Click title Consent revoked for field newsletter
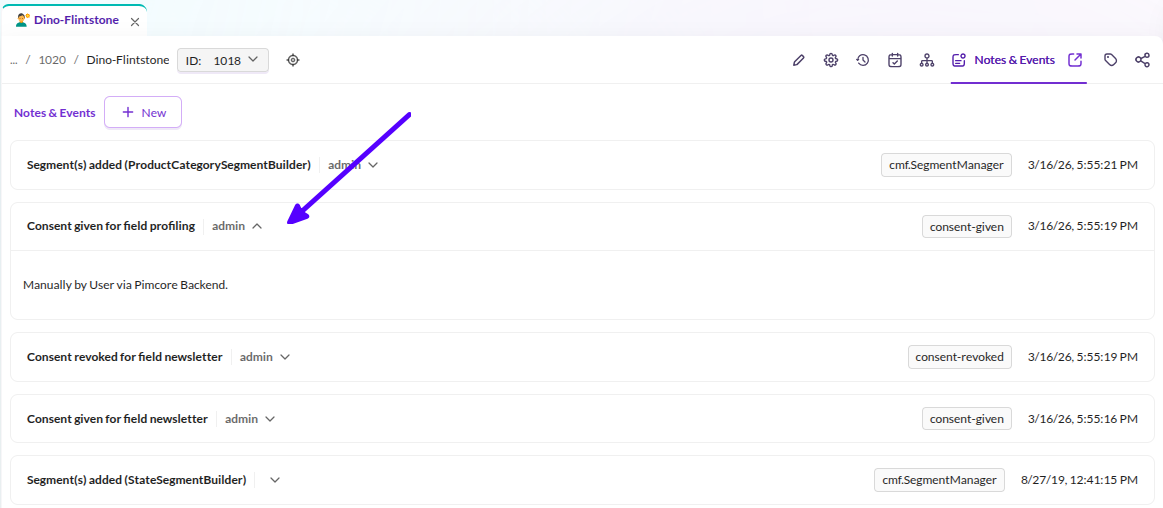 point(125,357)
